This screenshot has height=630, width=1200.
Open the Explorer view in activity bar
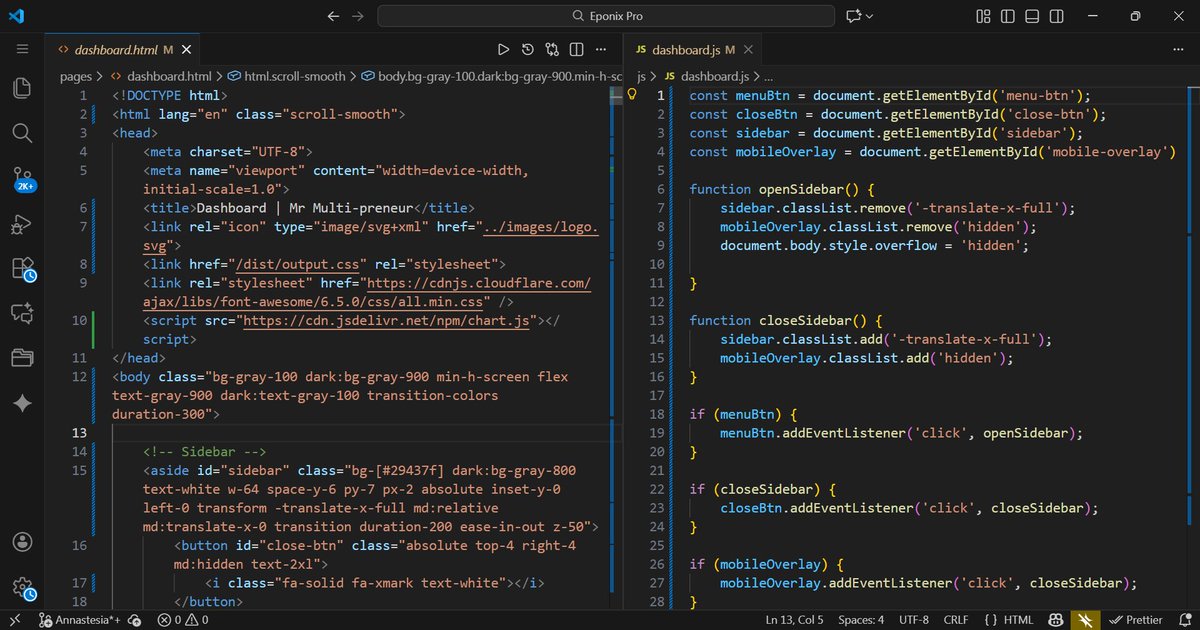[22, 88]
